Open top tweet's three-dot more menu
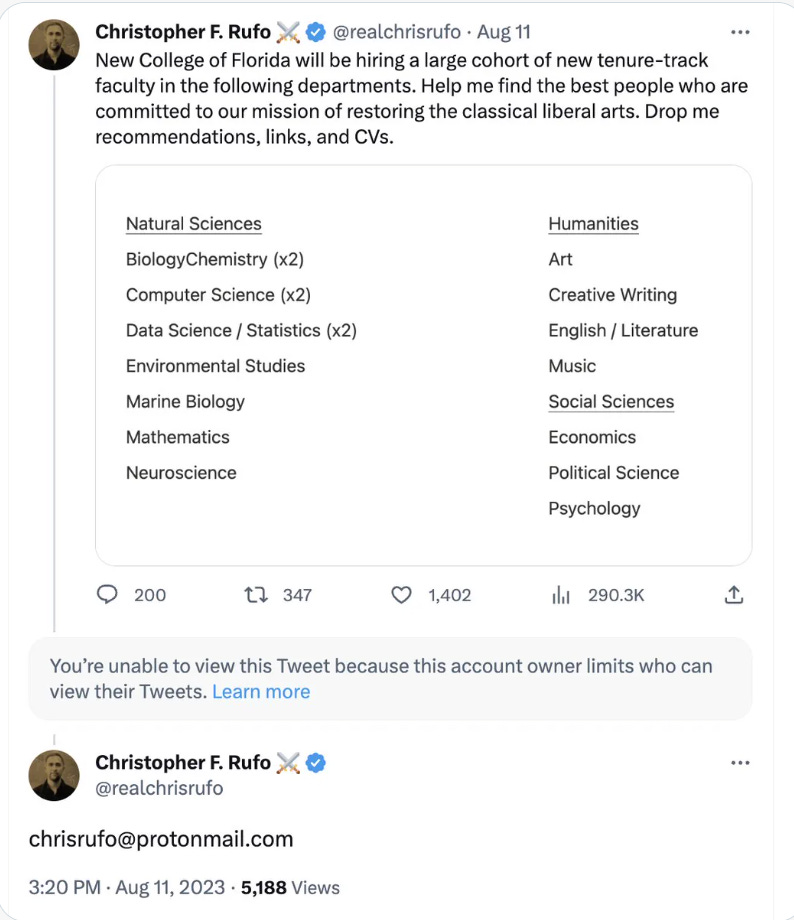 pos(740,32)
